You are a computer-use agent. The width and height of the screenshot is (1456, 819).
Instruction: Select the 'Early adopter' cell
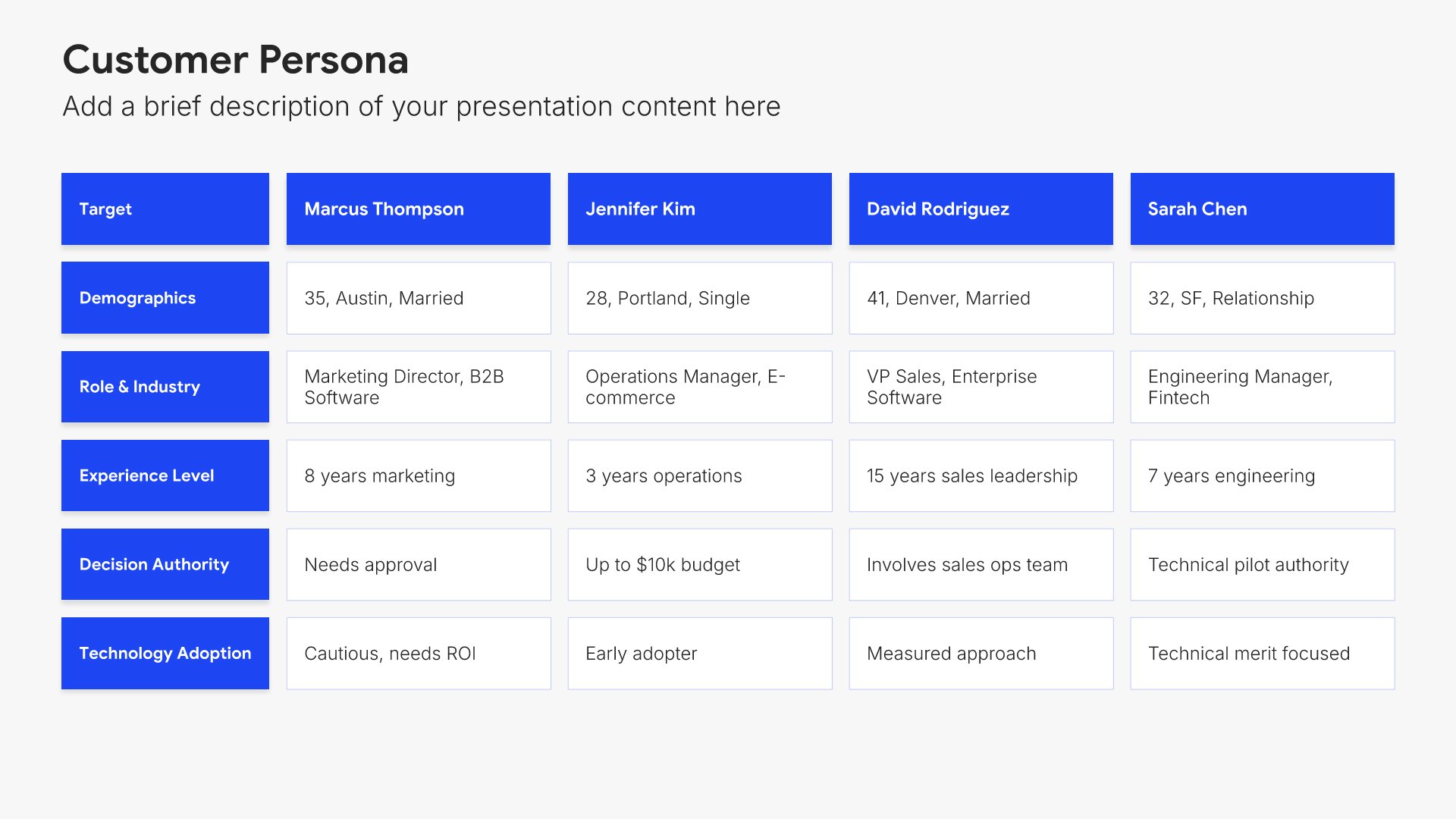(700, 653)
